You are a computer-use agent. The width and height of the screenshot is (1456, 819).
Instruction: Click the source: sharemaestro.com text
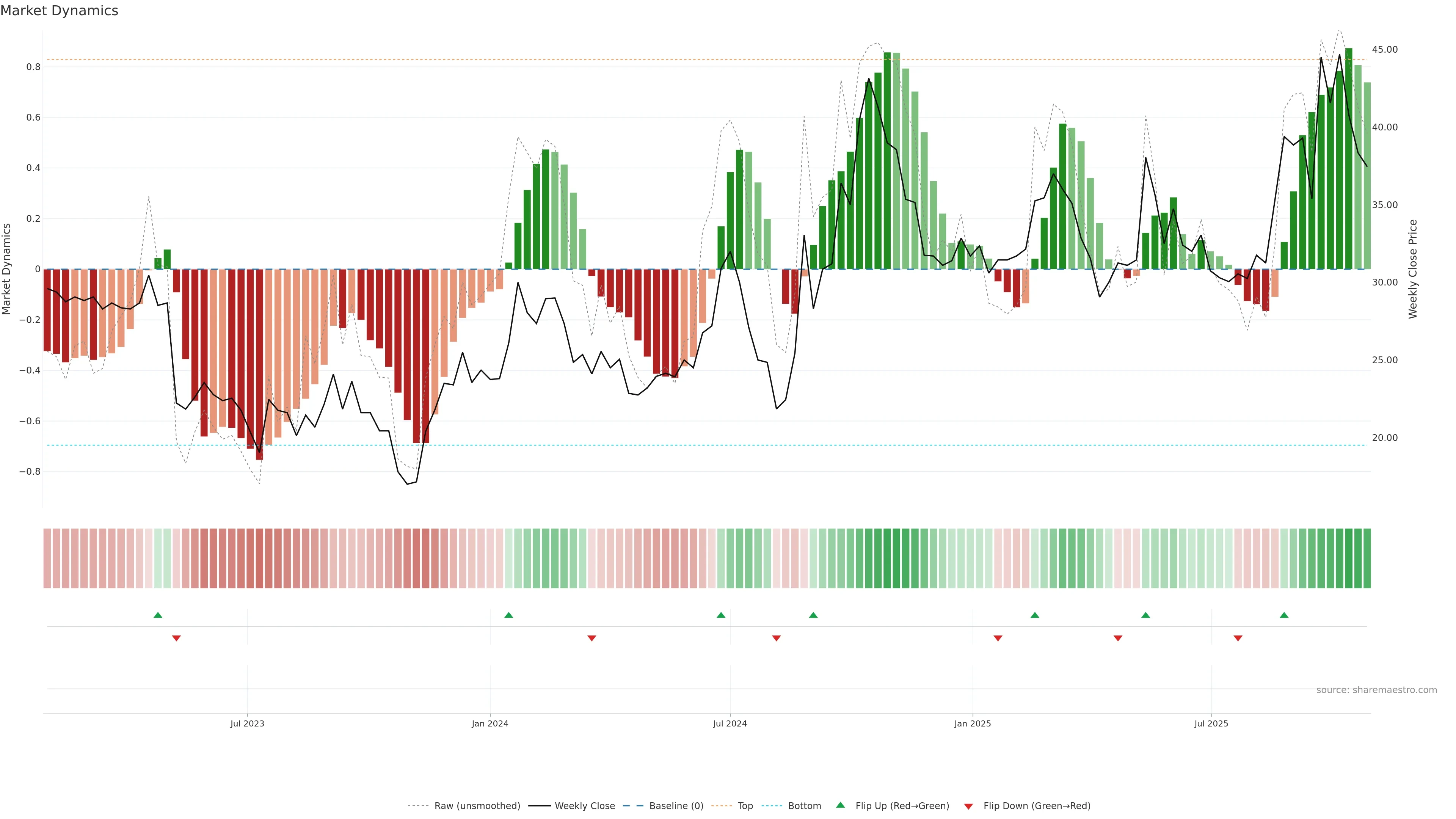(1376, 690)
